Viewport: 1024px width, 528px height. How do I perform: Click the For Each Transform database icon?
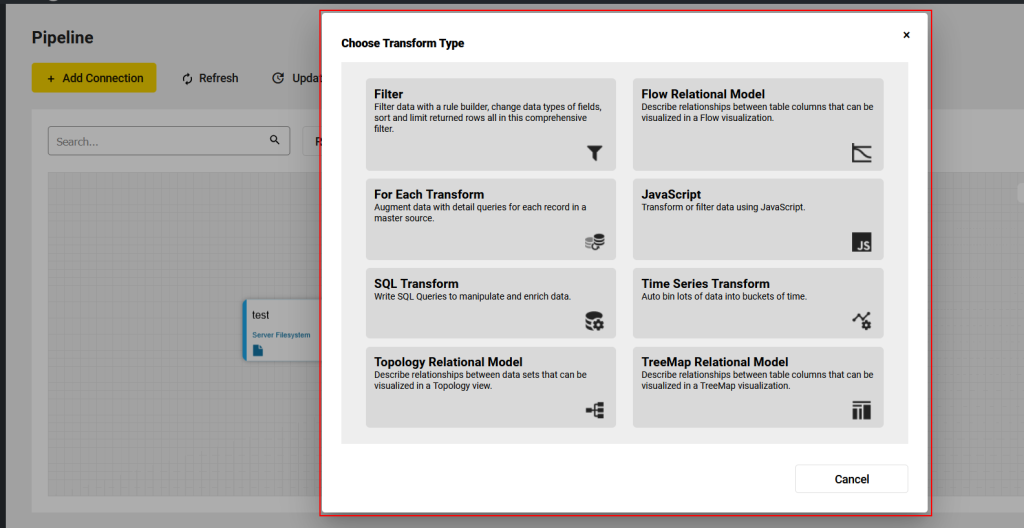[x=595, y=242]
